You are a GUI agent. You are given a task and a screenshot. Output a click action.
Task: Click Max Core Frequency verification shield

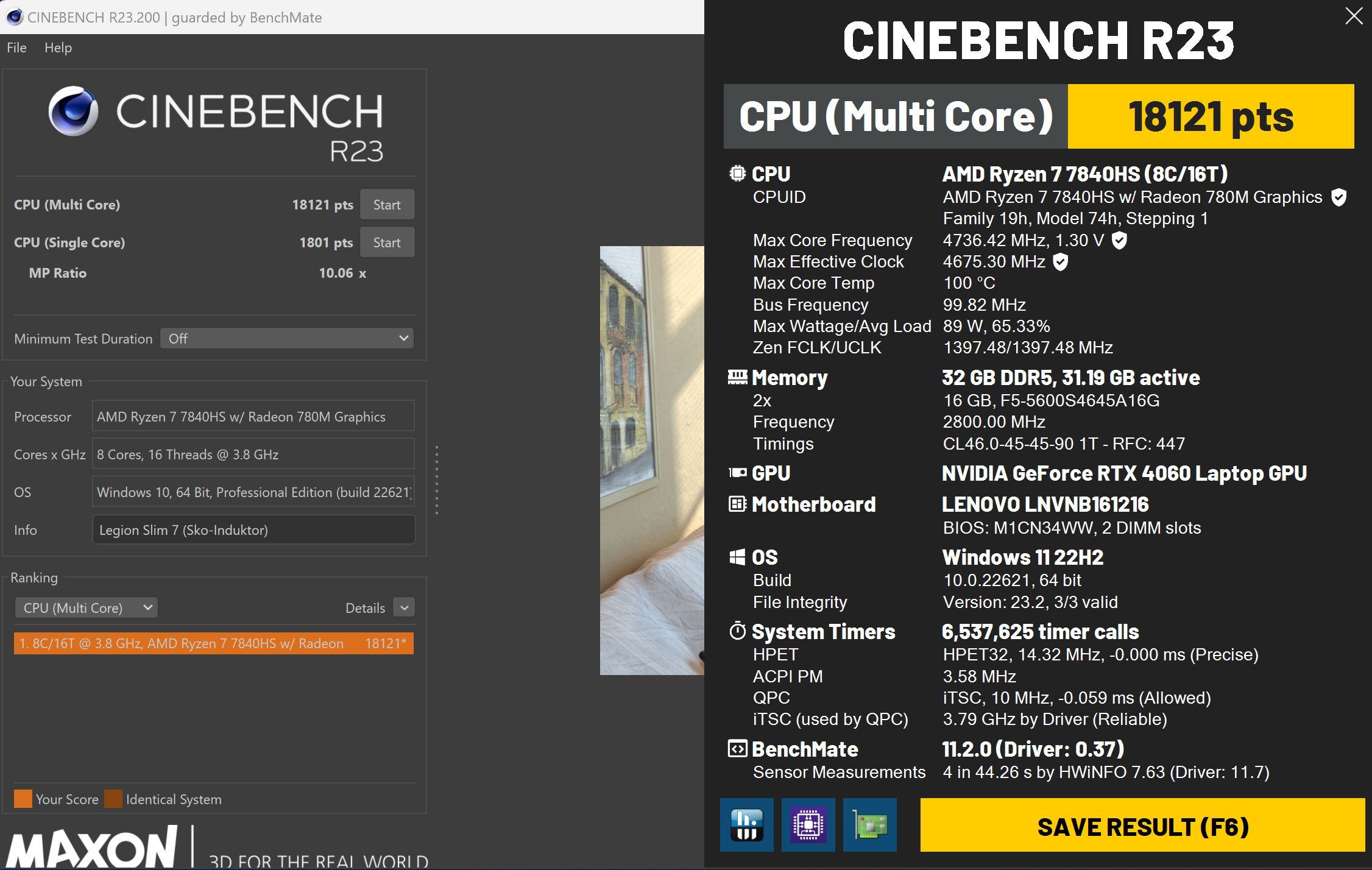(x=1119, y=241)
